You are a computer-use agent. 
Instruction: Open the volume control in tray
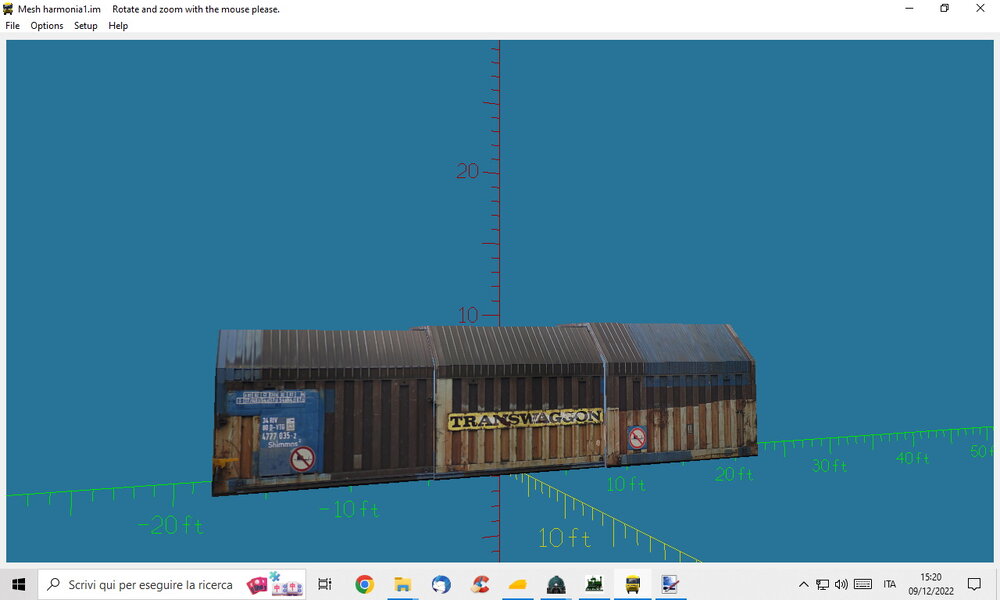pos(842,584)
